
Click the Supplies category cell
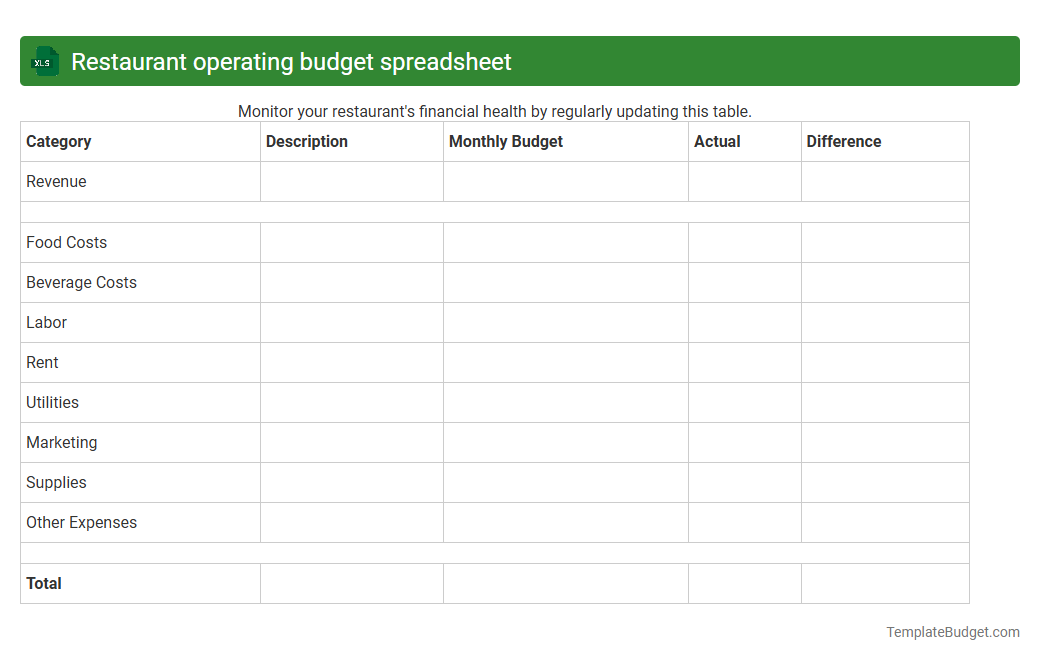pos(55,482)
